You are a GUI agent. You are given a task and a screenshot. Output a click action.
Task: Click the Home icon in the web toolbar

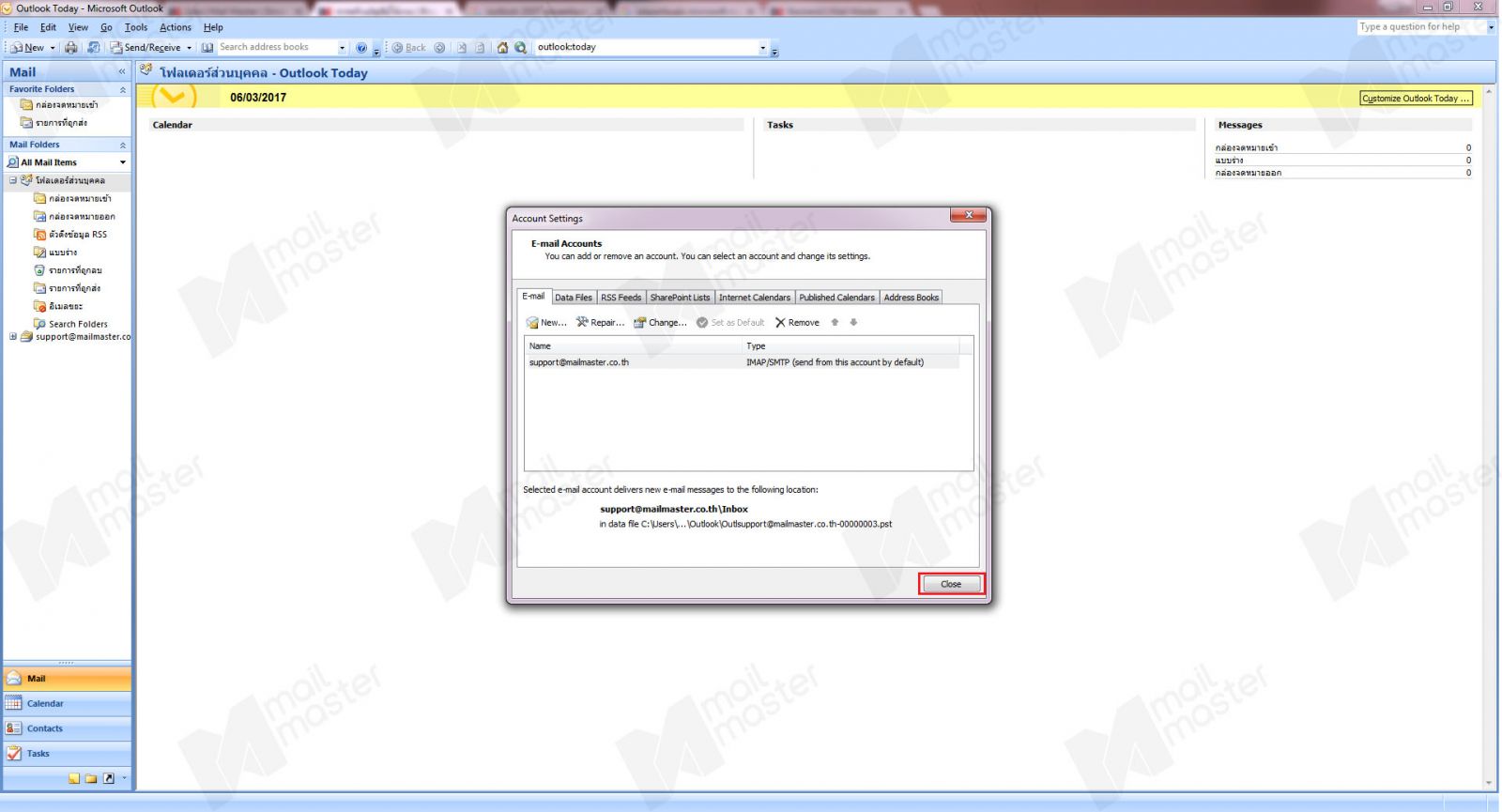pos(502,47)
